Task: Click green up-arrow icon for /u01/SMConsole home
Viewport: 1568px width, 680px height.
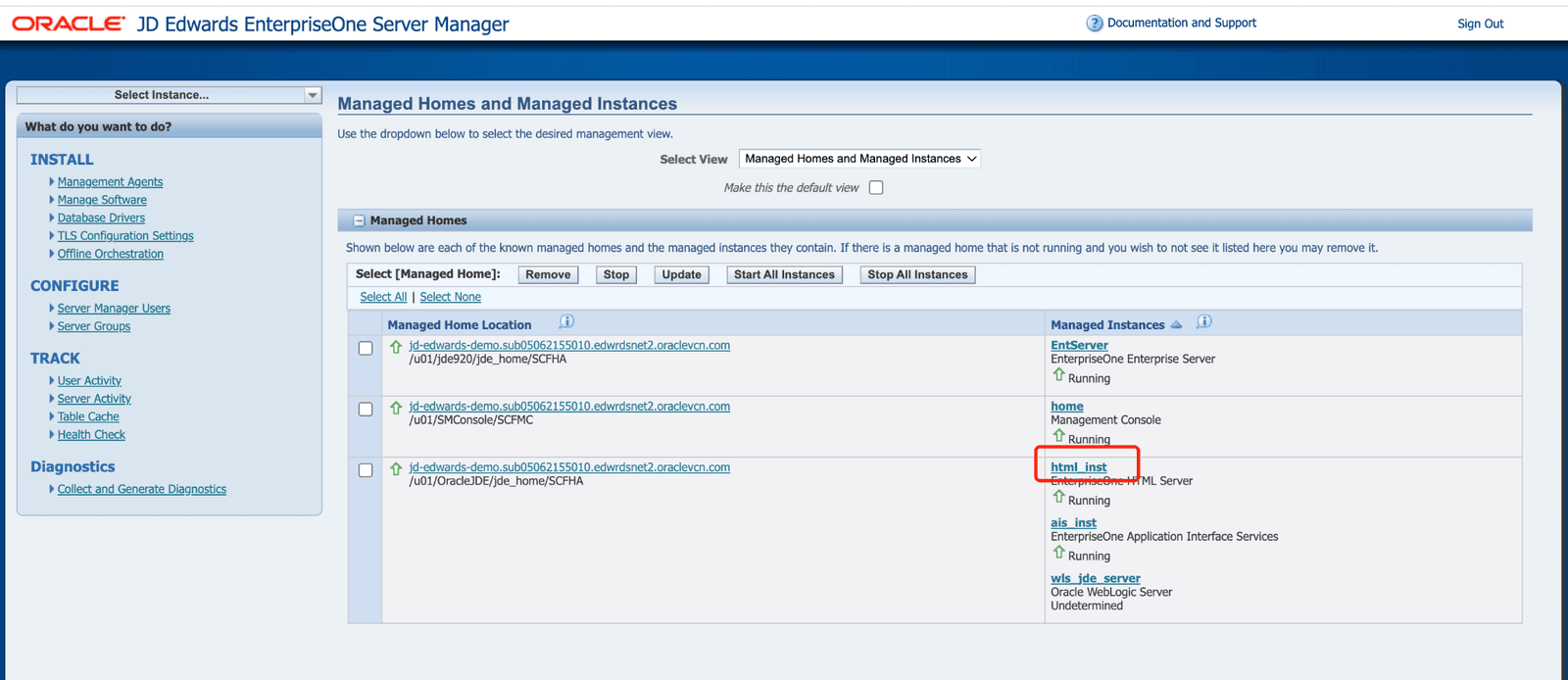Action: [x=396, y=408]
